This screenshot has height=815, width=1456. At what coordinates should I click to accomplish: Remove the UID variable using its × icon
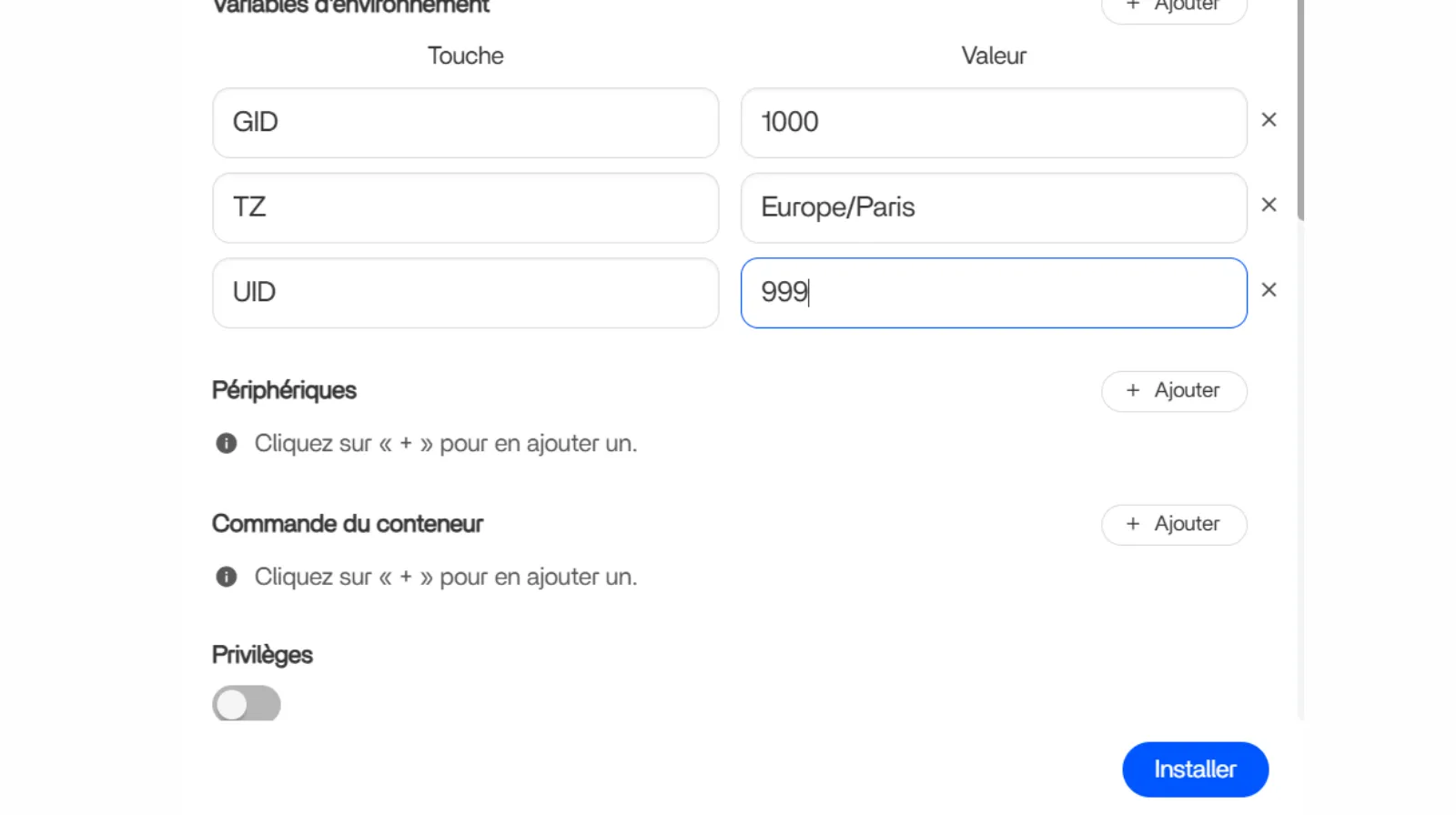(1269, 289)
